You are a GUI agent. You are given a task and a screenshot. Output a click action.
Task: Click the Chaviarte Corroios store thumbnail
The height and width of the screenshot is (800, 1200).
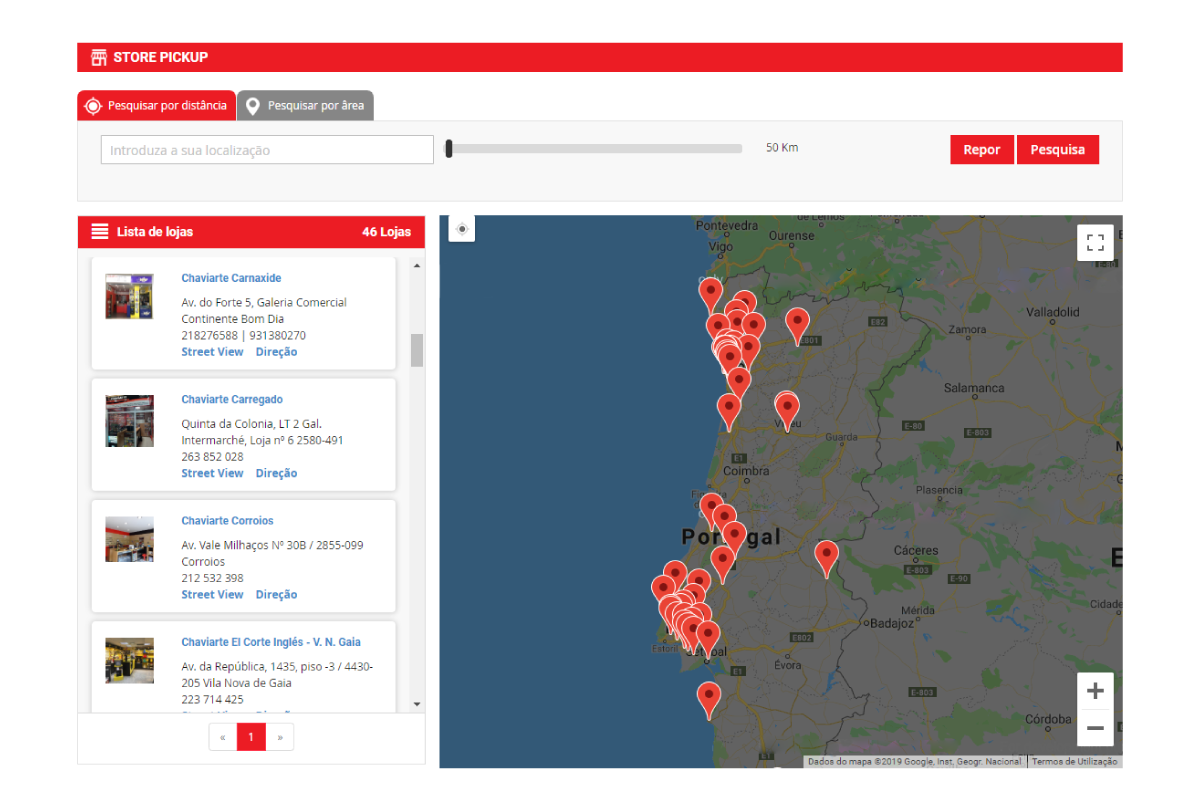[x=129, y=539]
